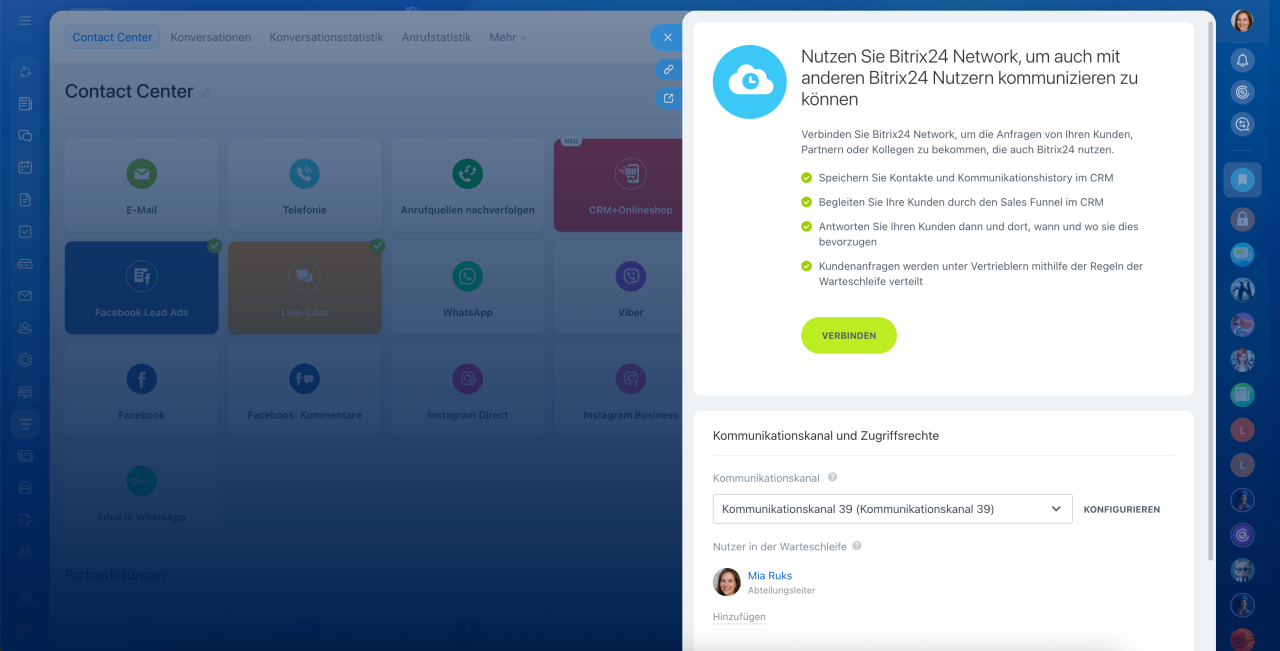Open notifications bell icon
This screenshot has height=651, width=1280.
click(x=1242, y=60)
